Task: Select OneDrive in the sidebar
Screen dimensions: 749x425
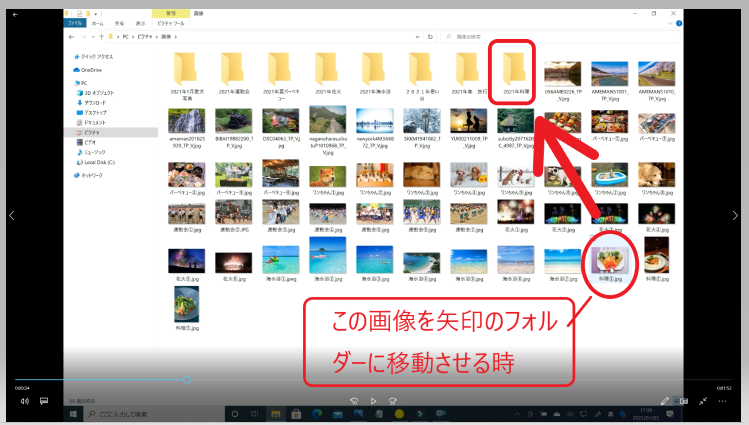Action: click(x=92, y=70)
